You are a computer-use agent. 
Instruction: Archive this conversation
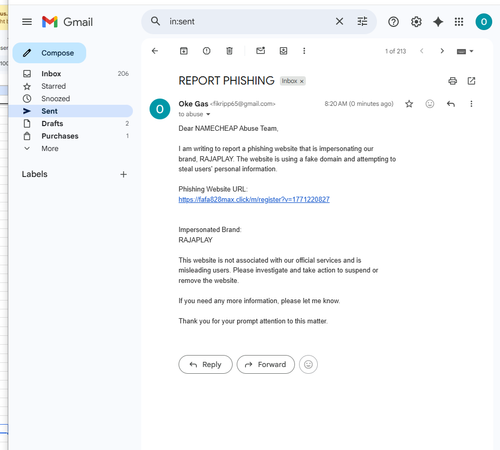tap(184, 51)
